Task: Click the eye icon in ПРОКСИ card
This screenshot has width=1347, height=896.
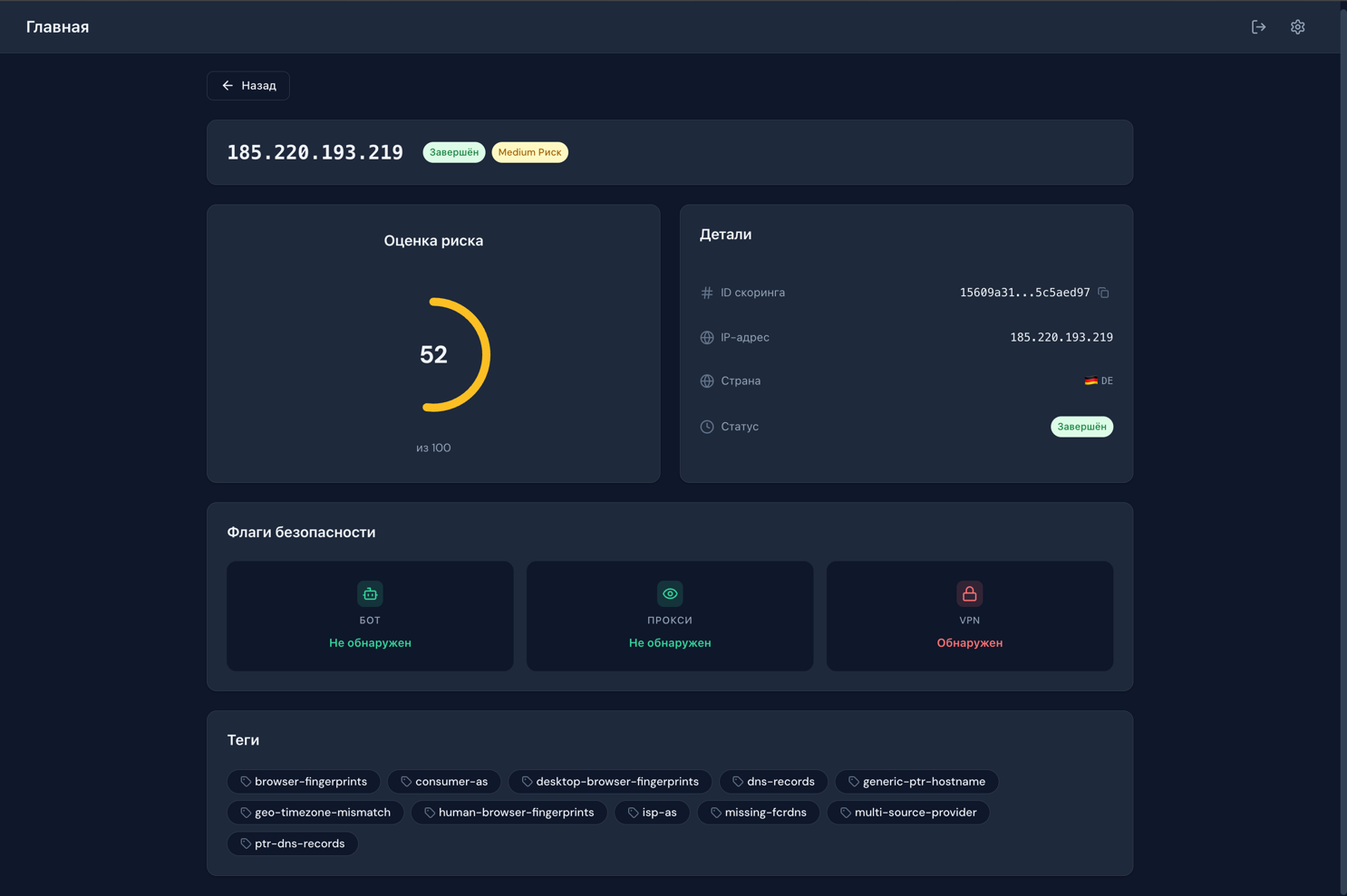Action: [670, 593]
